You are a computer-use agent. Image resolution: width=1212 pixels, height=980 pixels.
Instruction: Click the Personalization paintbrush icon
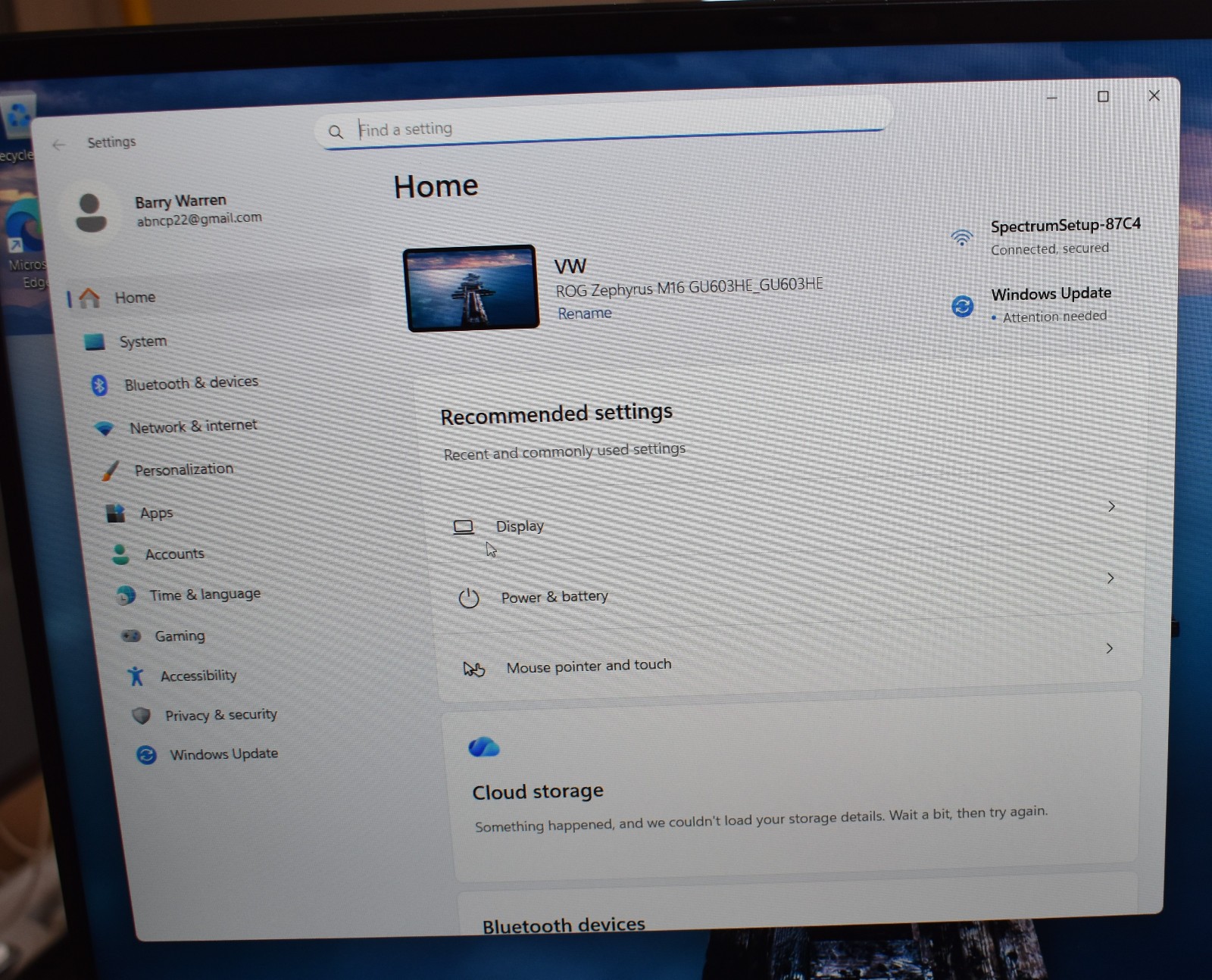click(x=110, y=471)
